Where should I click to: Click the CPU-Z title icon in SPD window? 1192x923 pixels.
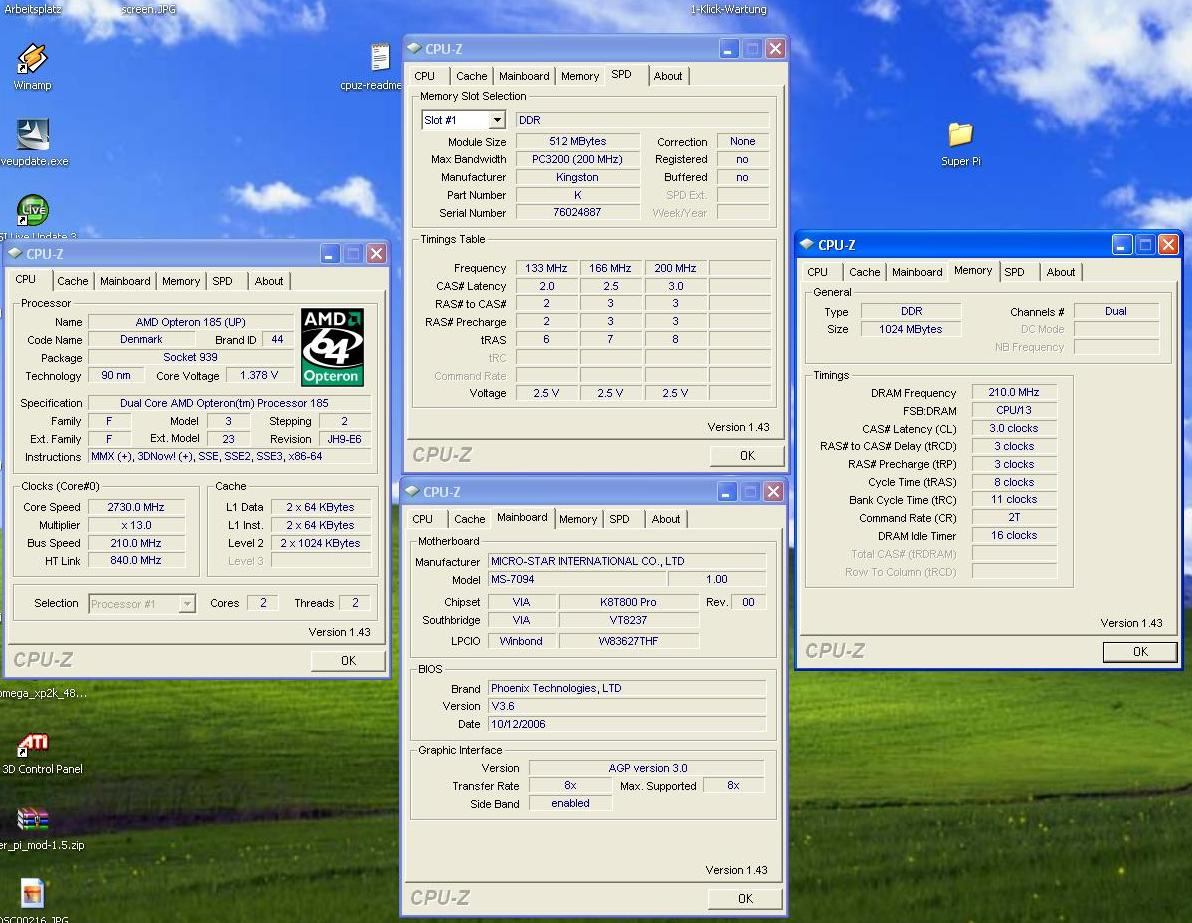pyautogui.click(x=414, y=49)
